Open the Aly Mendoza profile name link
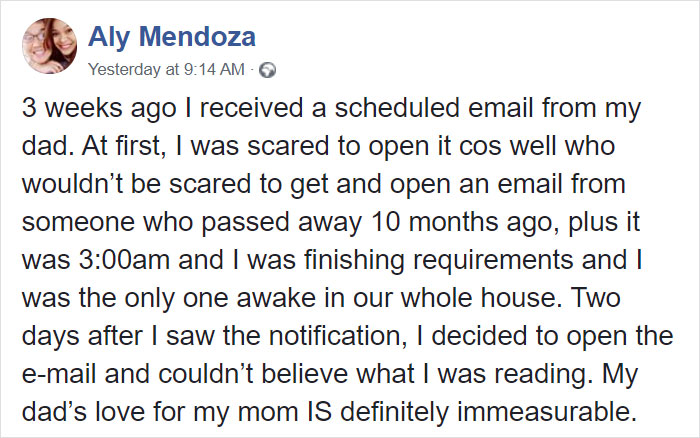The width and height of the screenshot is (700, 438). point(172,37)
